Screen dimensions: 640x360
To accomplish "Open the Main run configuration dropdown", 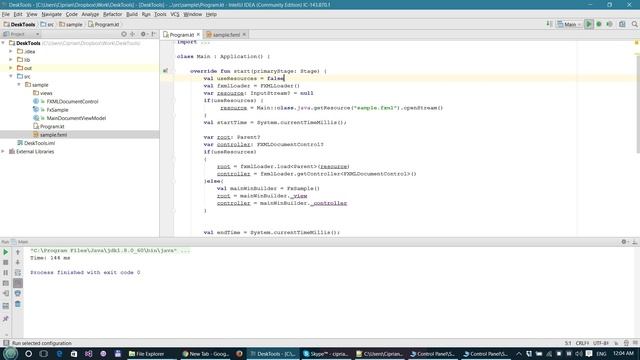I will [569, 24].
